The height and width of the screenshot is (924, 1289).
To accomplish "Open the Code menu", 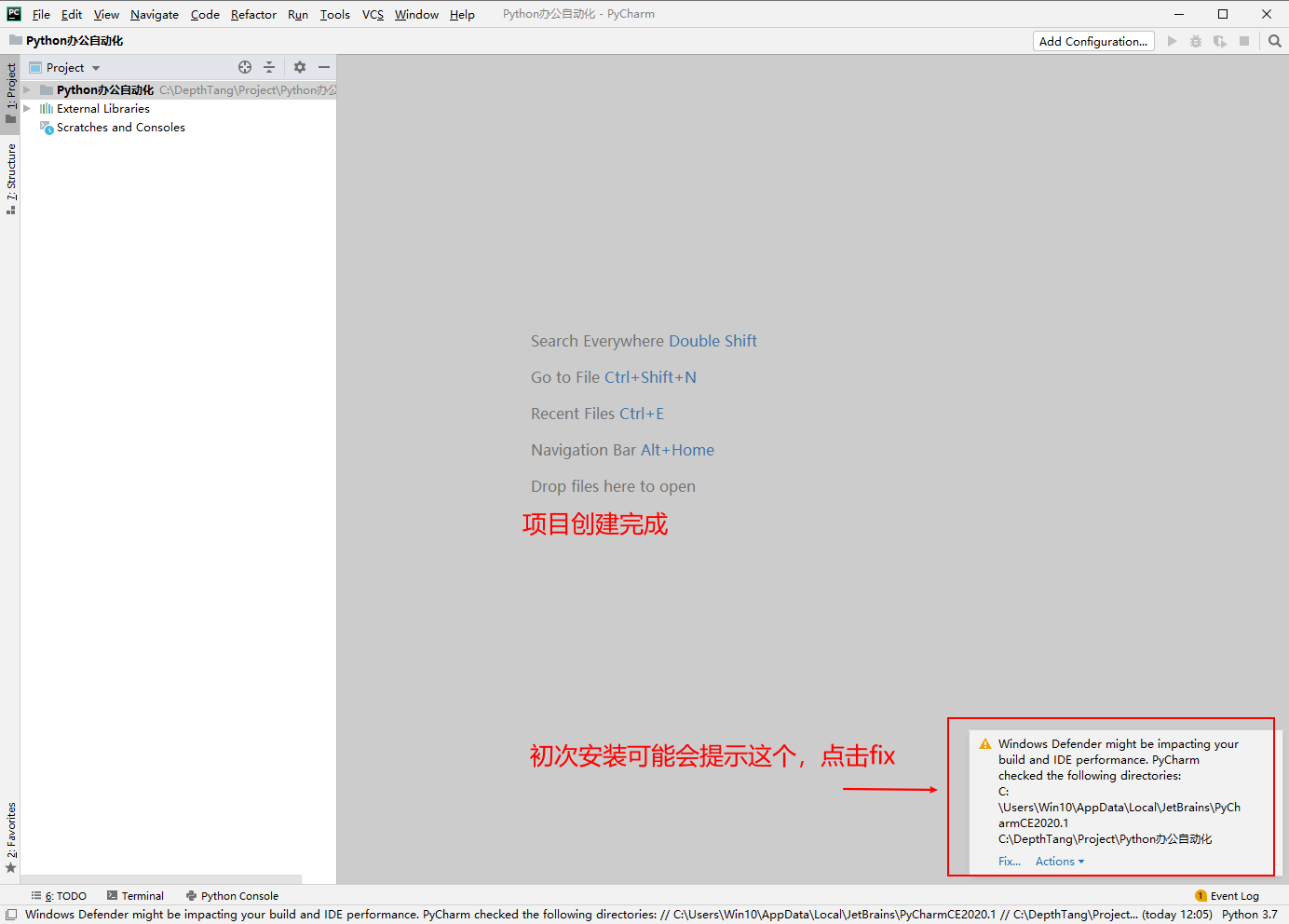I will [205, 14].
